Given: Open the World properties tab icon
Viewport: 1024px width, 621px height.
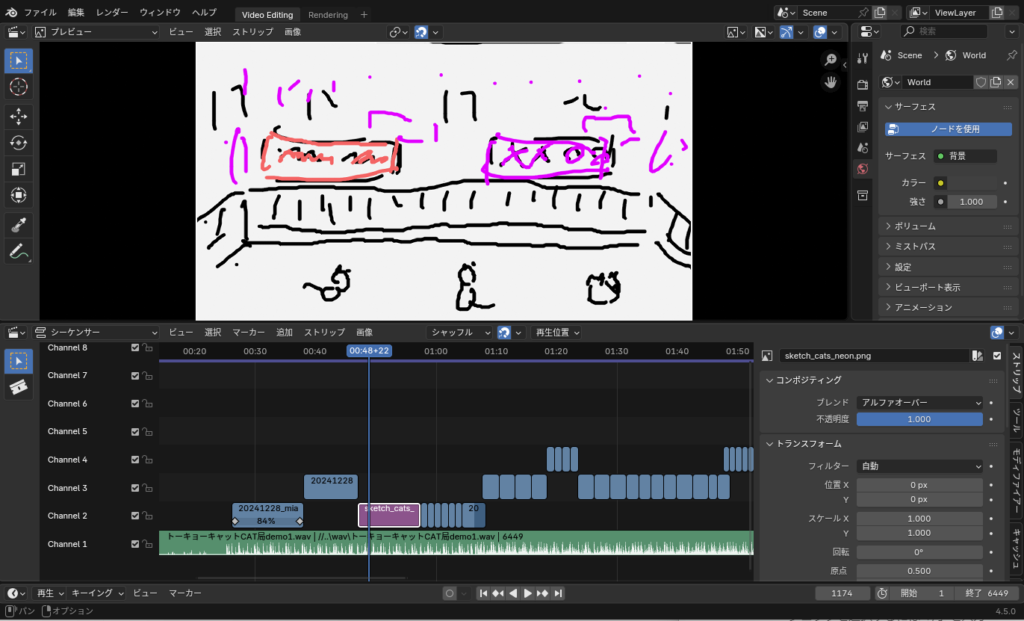Looking at the screenshot, I should 862,170.
